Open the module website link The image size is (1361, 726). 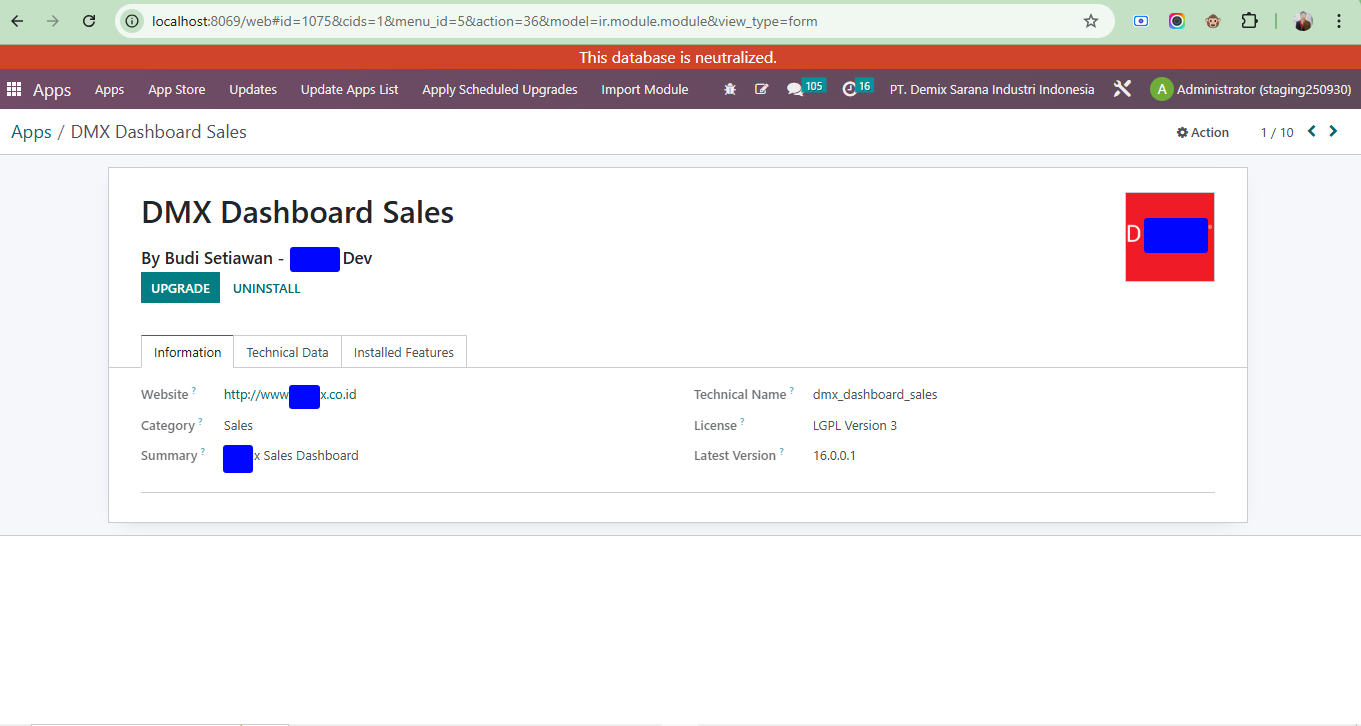[290, 394]
